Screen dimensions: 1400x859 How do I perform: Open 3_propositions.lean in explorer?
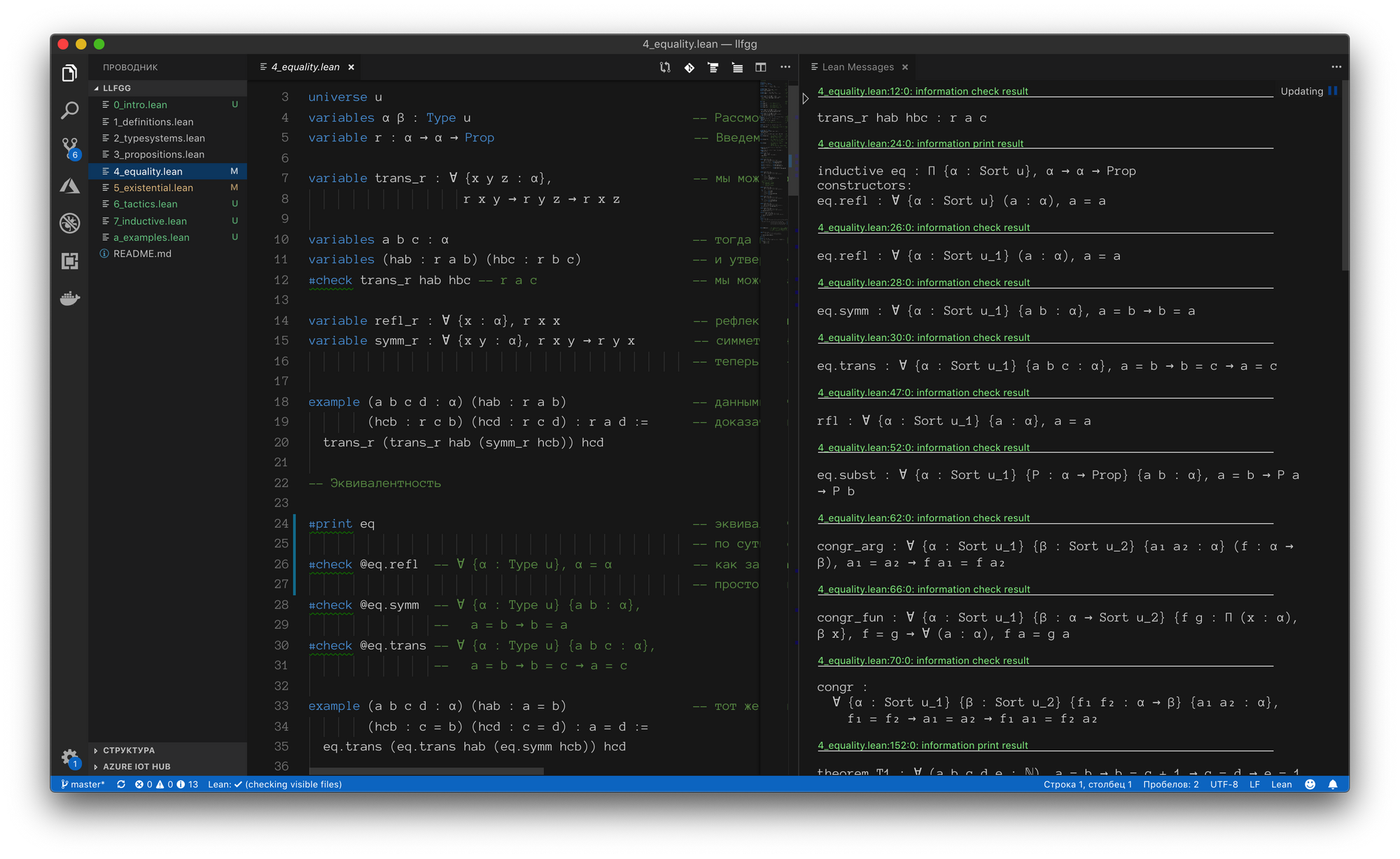tap(167, 155)
